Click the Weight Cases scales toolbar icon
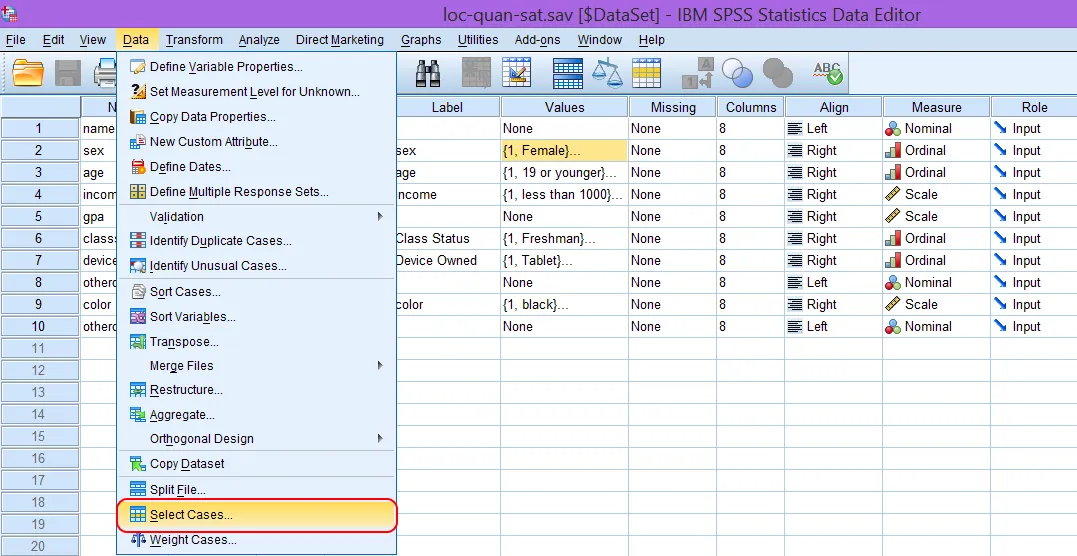Screen dimensions: 1077x556 [607, 74]
